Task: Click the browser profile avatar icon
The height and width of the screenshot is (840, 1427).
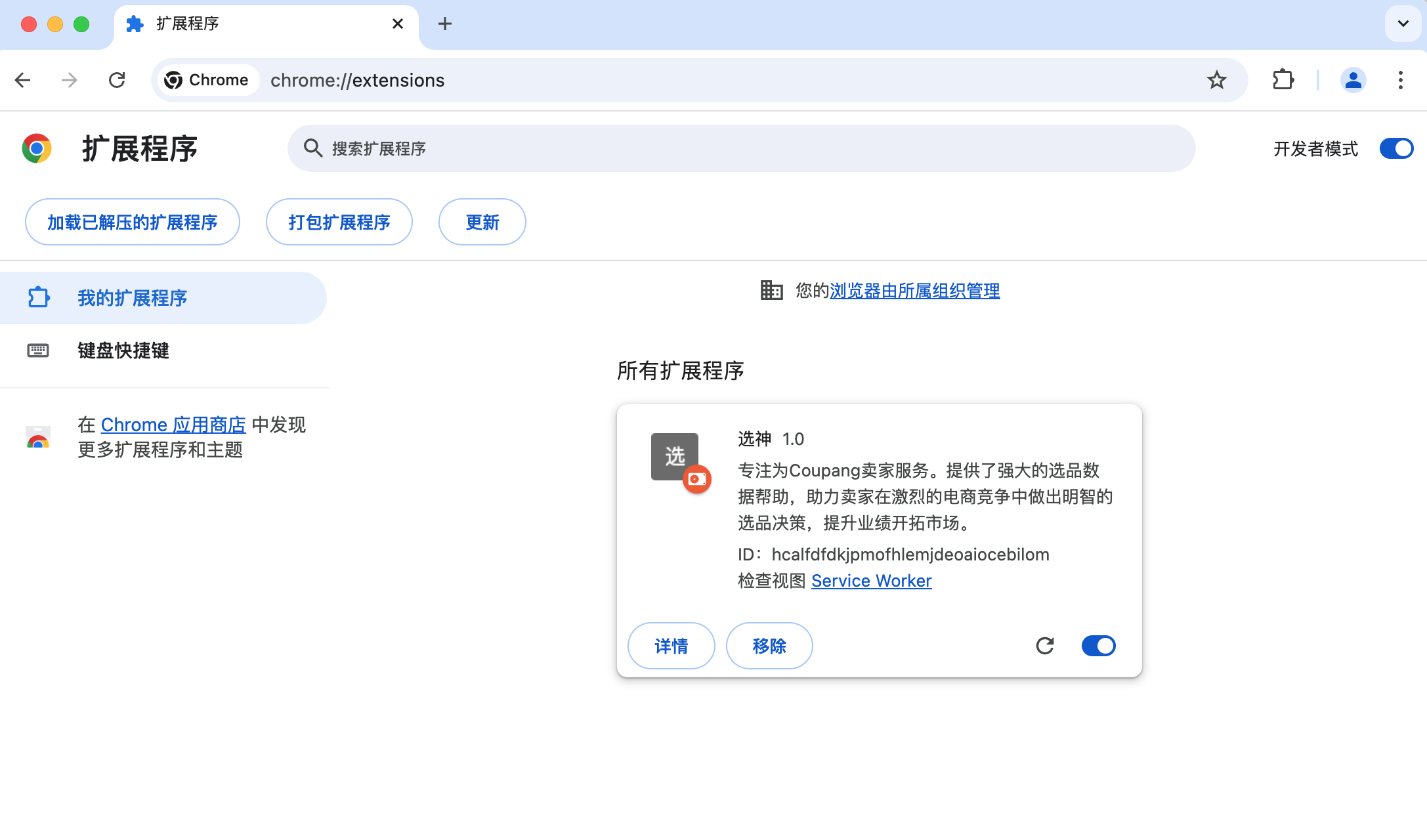Action: (x=1353, y=79)
